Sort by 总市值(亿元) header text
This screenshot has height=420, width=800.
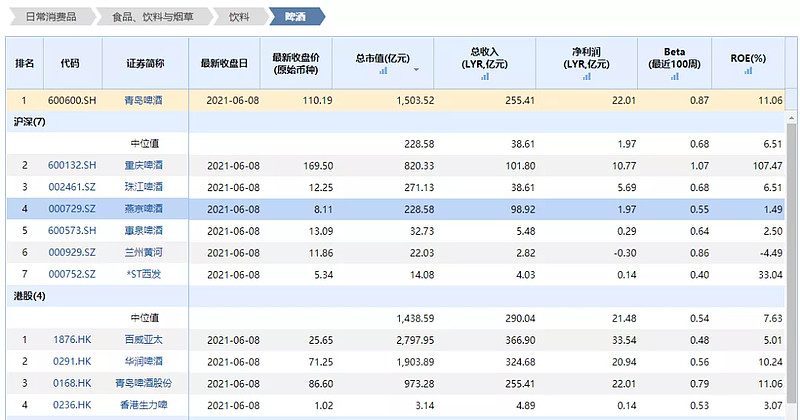(383, 58)
